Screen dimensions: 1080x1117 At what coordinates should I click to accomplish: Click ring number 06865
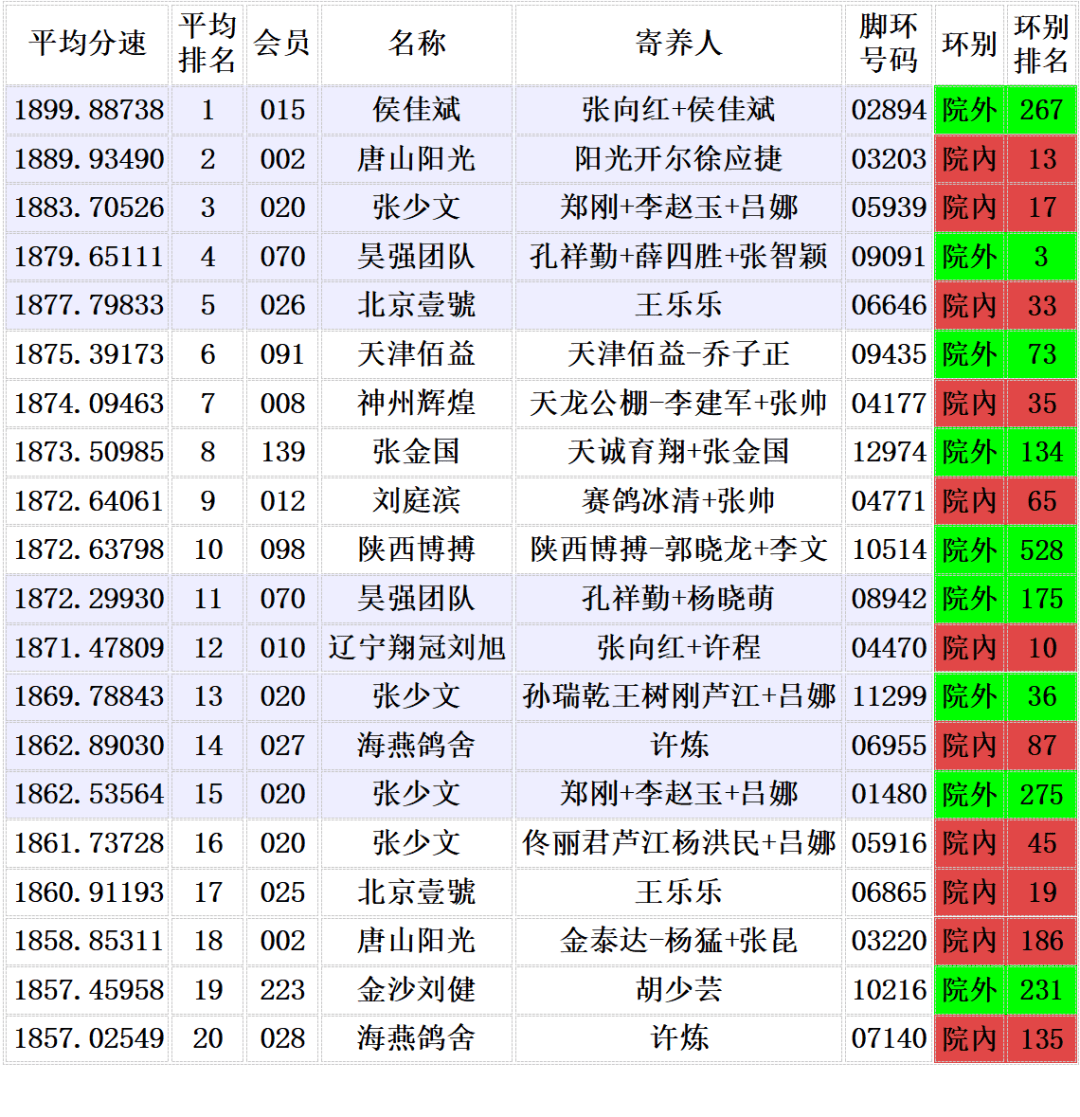tap(888, 892)
